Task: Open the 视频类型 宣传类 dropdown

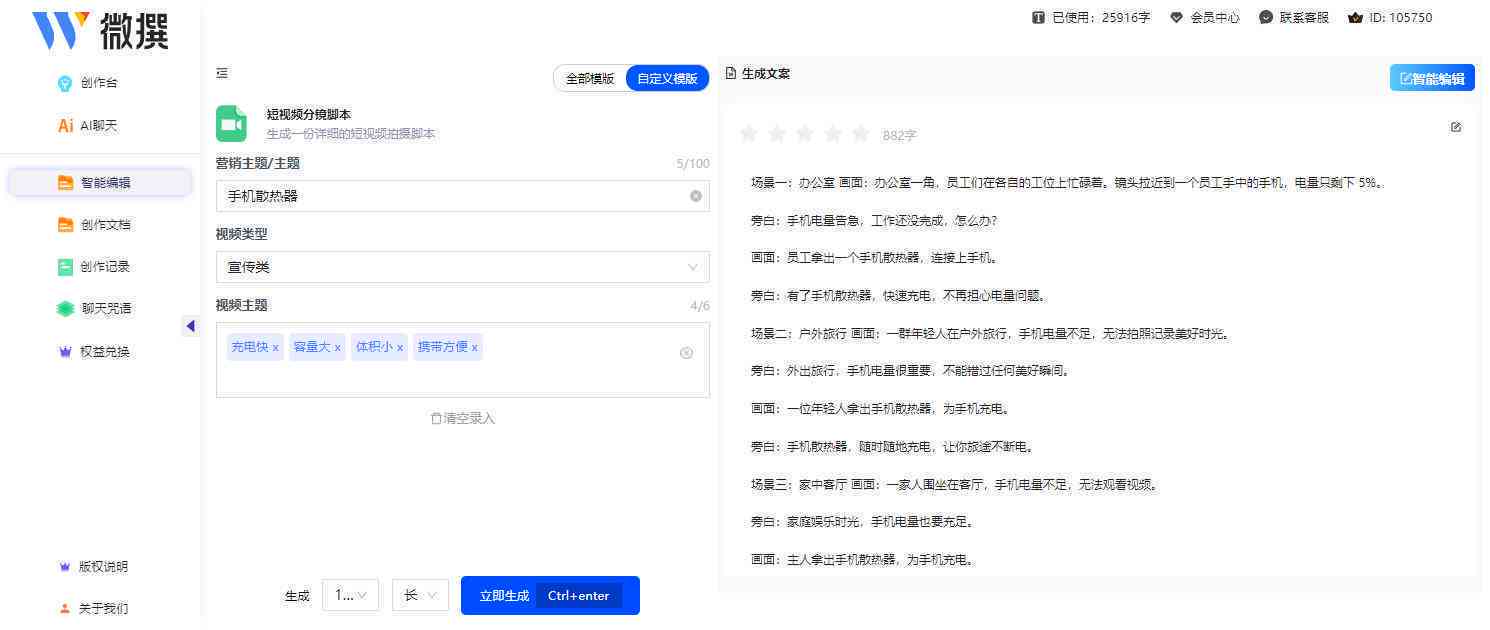Action: 462,267
